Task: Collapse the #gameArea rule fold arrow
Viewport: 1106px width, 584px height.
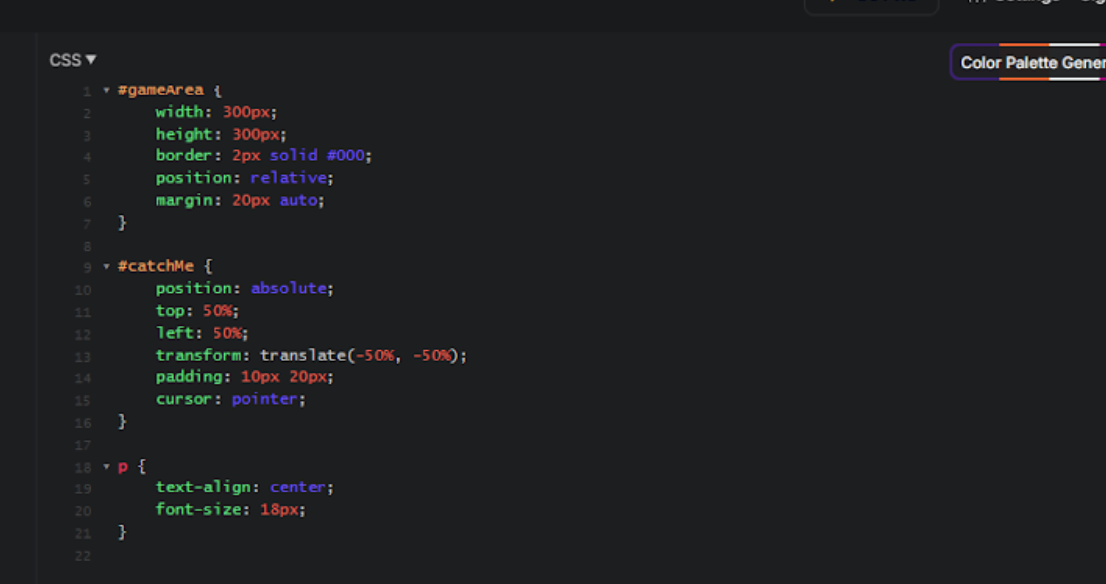Action: click(107, 90)
